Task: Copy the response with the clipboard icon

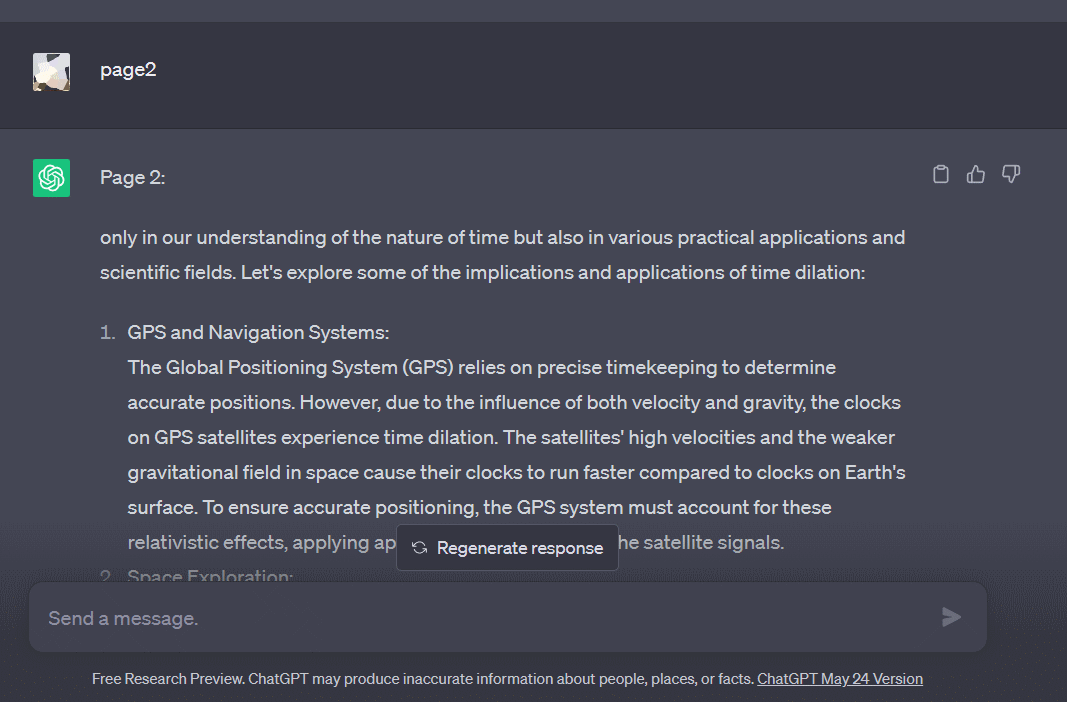Action: [x=940, y=175]
